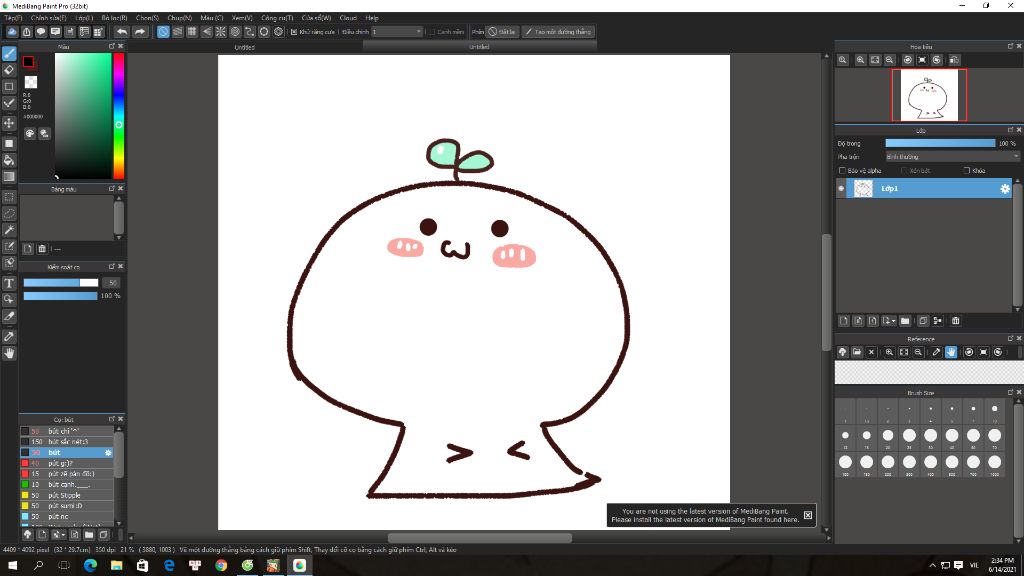Click the canvas horizontal scrollbar
The height and width of the screenshot is (576, 1024).
(x=480, y=538)
